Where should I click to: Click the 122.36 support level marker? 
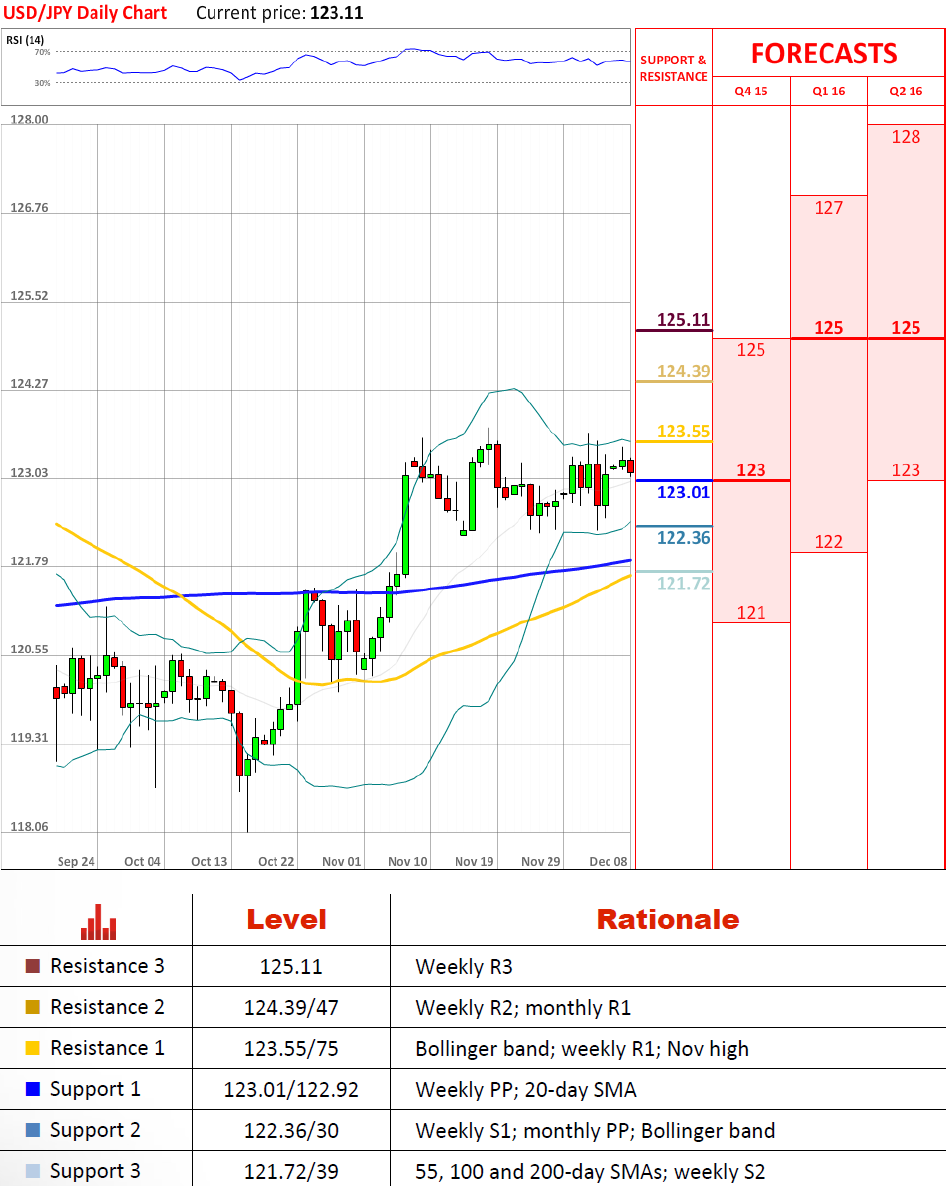tap(683, 538)
